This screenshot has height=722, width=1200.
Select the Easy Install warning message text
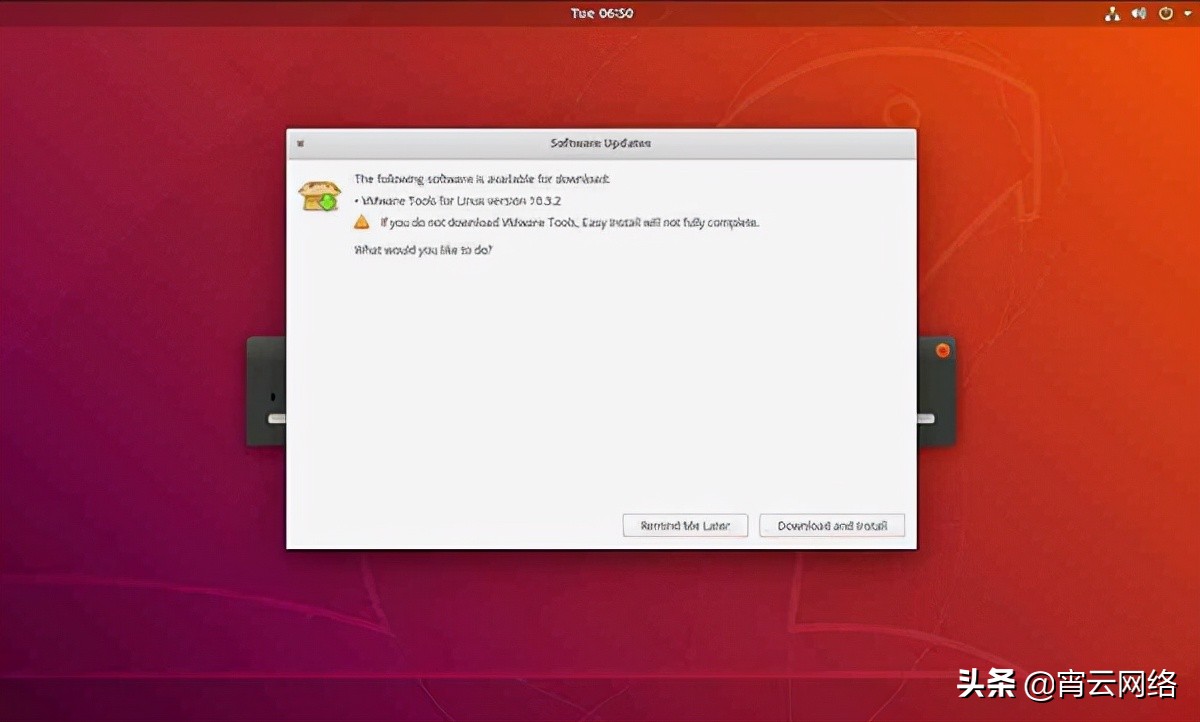coord(569,222)
